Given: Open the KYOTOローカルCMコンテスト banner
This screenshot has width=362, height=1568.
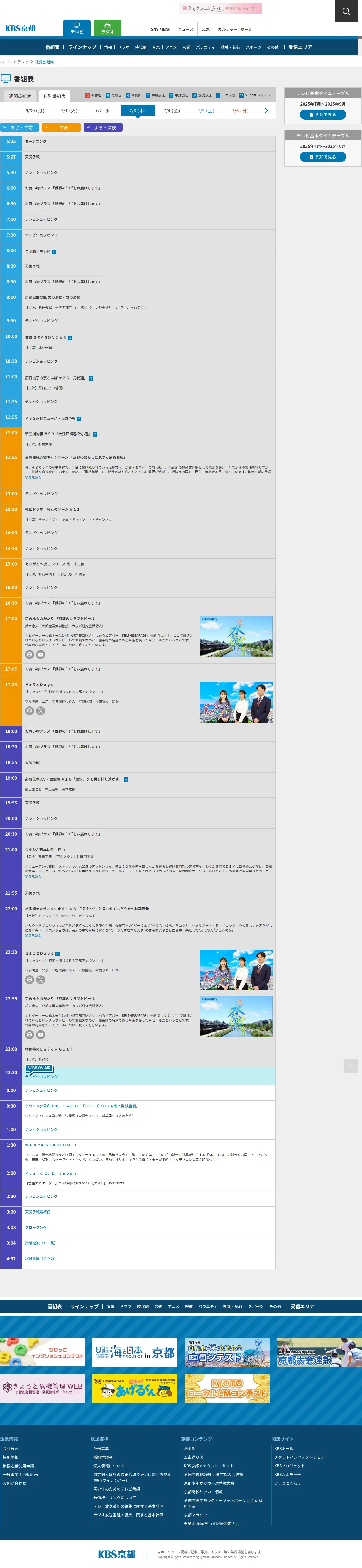Looking at the screenshot, I should pos(227,1389).
